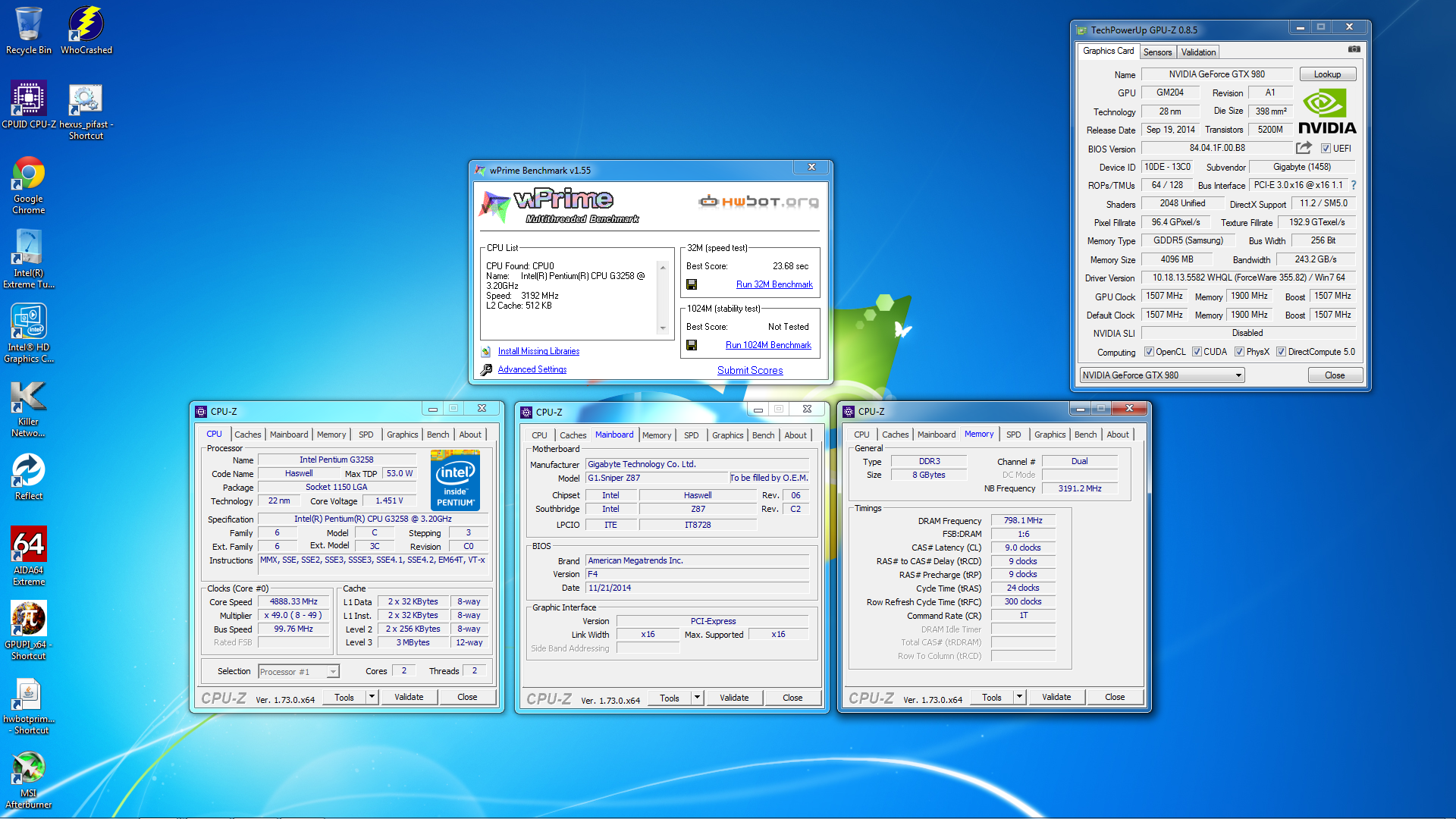Expand Tools dropdown arrow in Mainboard window
The height and width of the screenshot is (819, 1456).
697,698
